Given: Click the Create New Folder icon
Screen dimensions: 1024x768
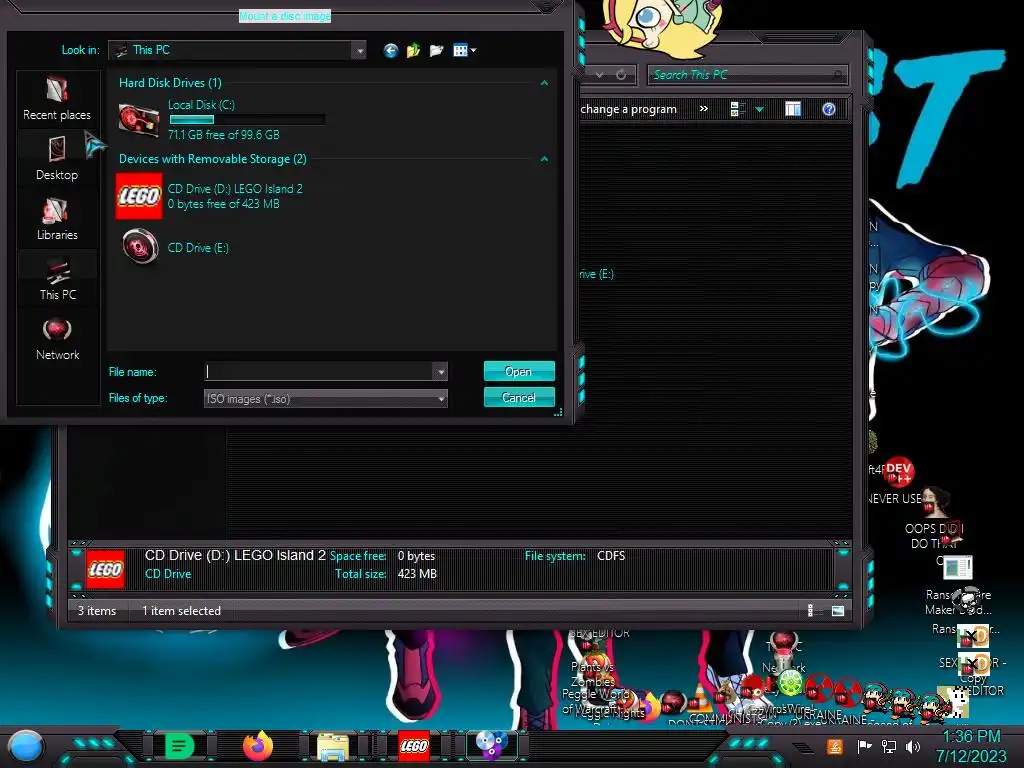Looking at the screenshot, I should click(x=436, y=50).
